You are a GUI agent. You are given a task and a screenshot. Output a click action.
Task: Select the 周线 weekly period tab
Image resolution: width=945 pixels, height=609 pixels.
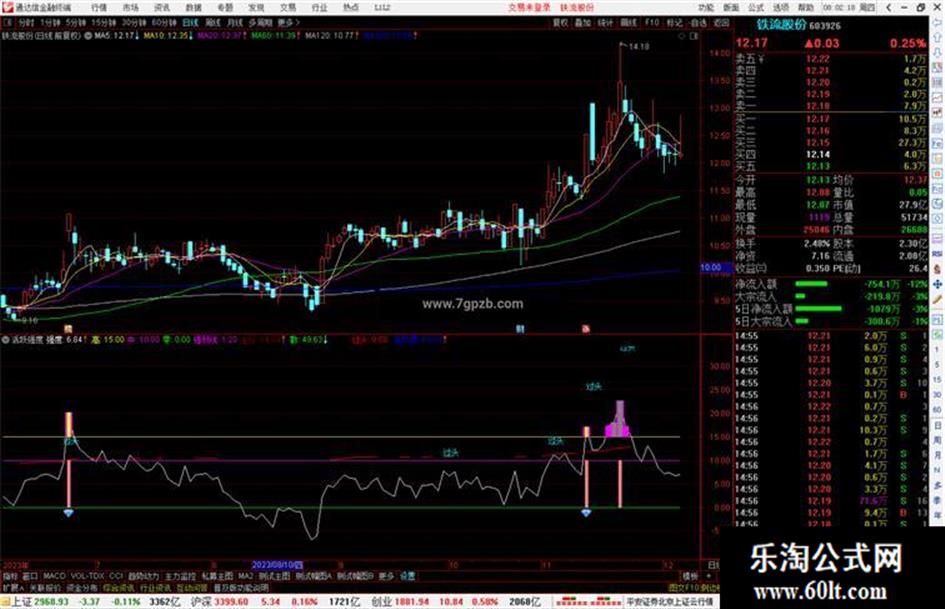(213, 22)
